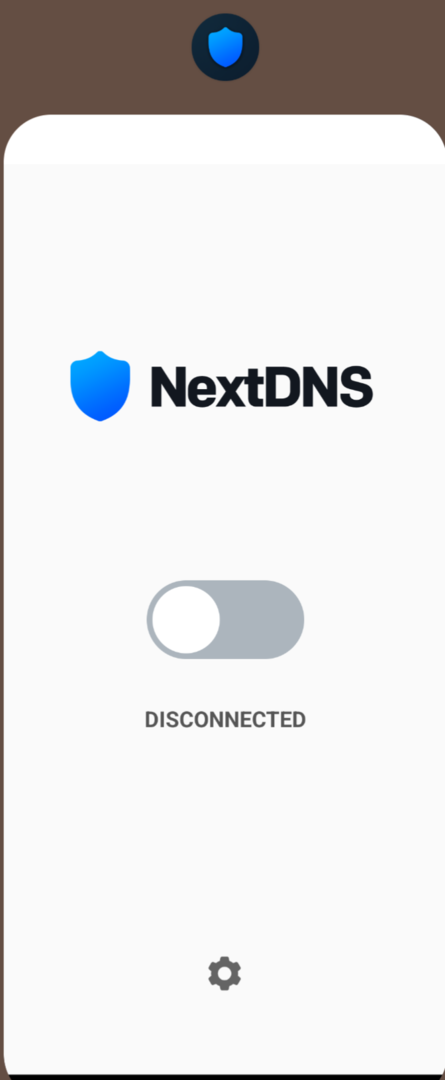The image size is (445, 1080).
Task: Open the recent-apps menu from the circular shield icon
Action: click(x=225, y=48)
